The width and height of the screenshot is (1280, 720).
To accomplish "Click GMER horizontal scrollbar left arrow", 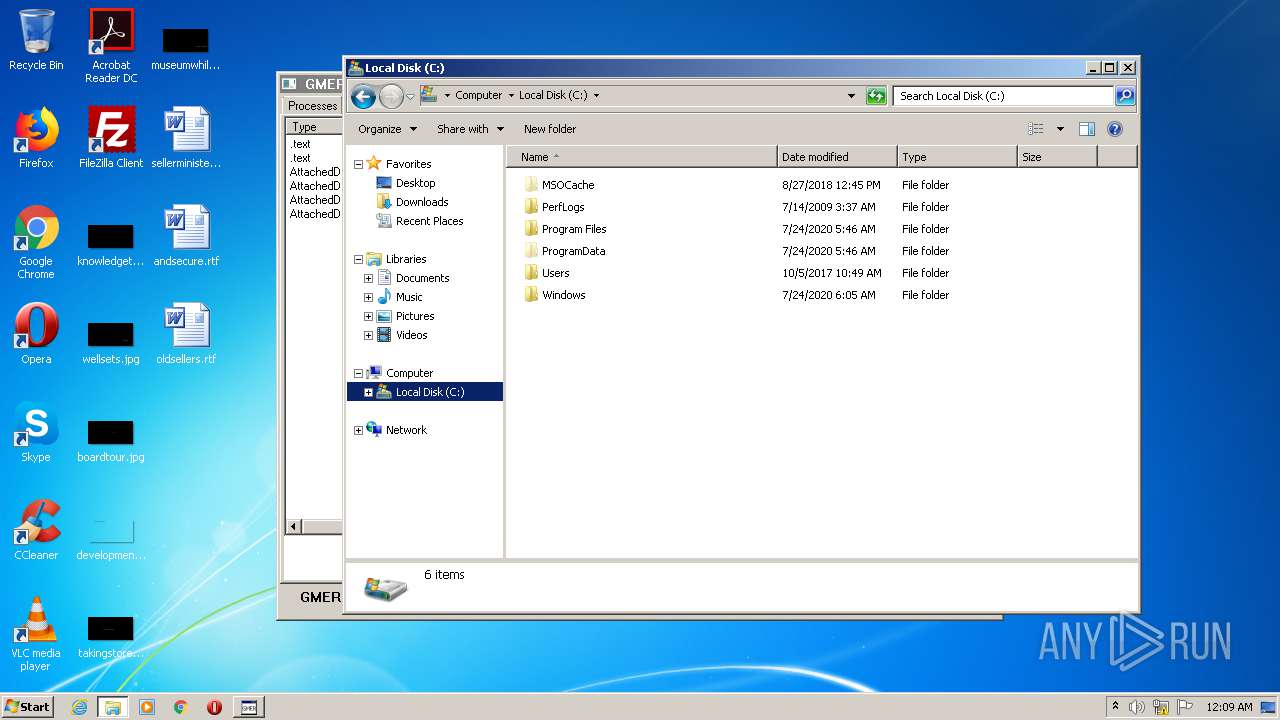I will tap(293, 526).
